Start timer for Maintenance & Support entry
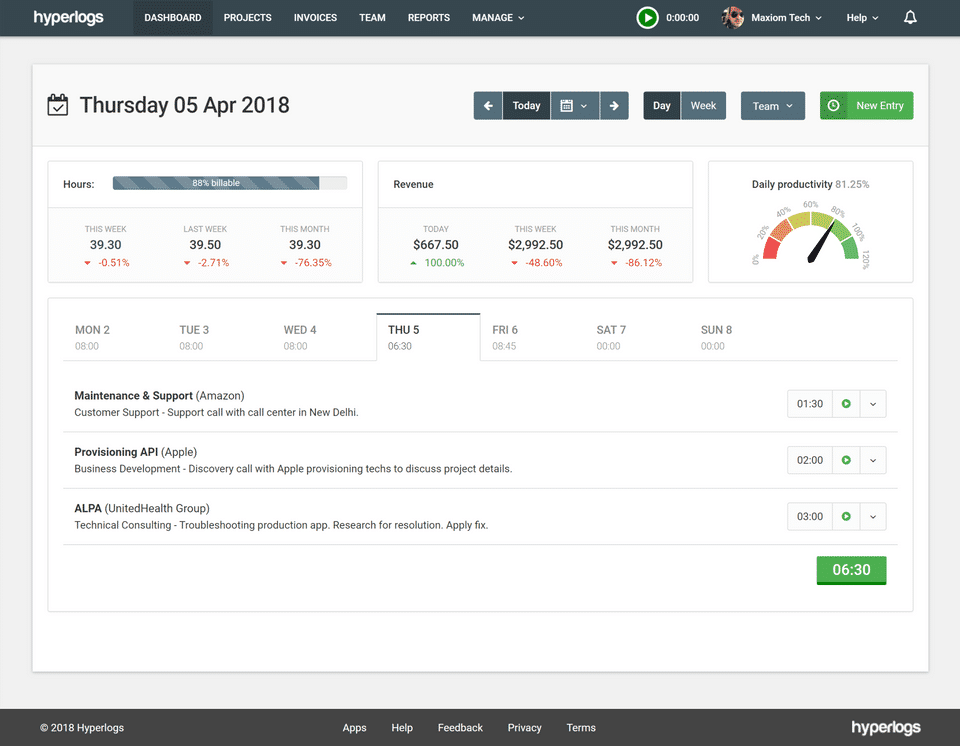Viewport: 960px width, 746px height. point(846,404)
